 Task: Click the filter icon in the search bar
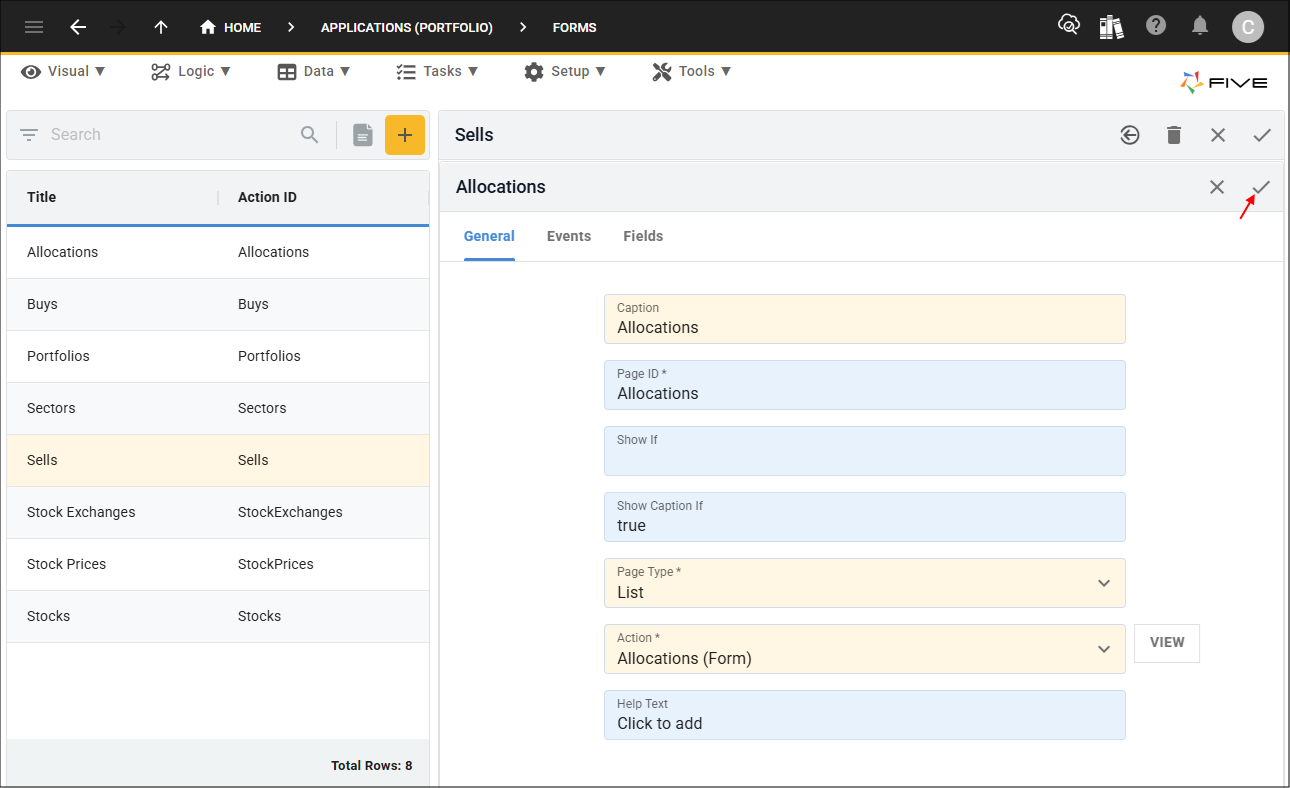coord(29,134)
